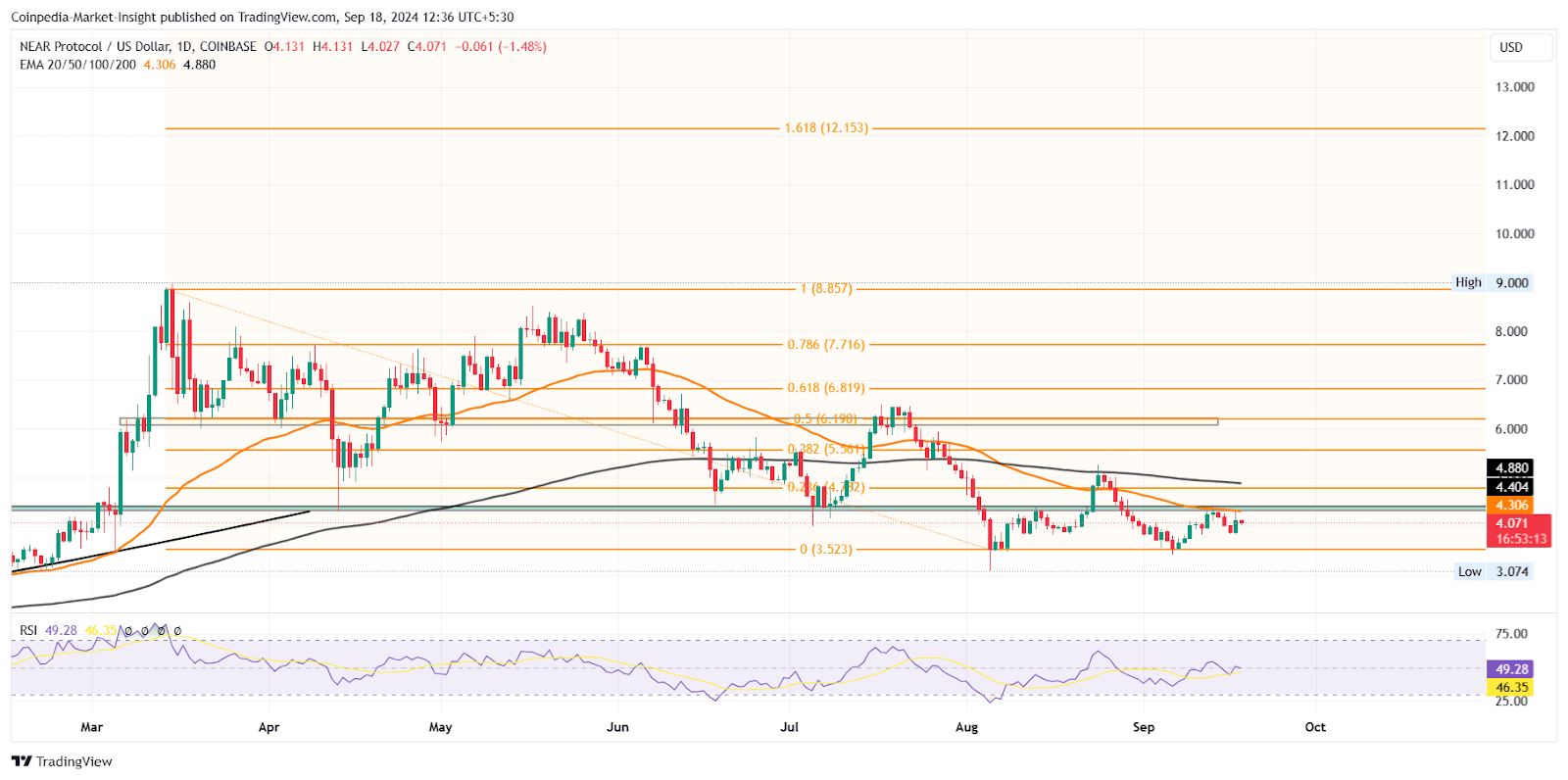
Task: Click the 0.618 (6.819) Fibonacci label
Action: (825, 388)
